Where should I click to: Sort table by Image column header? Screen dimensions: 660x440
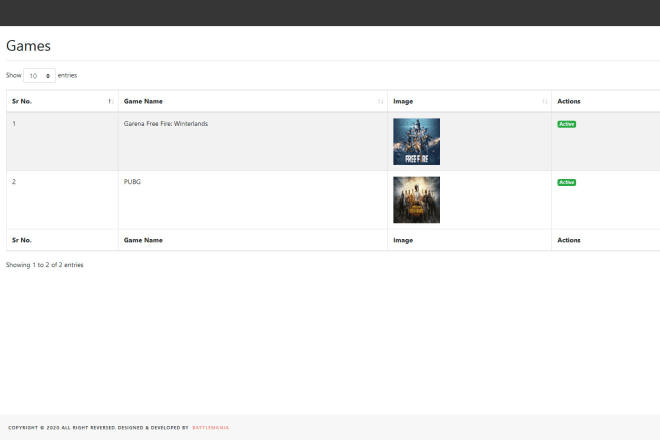point(469,101)
